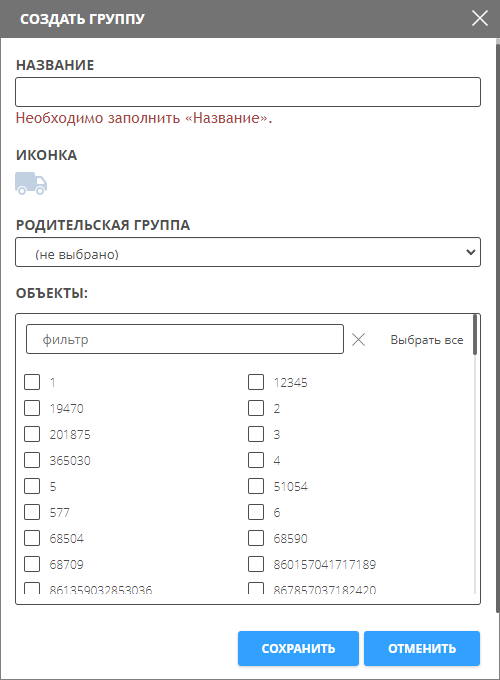Viewport: 500px width, 680px height.
Task: Focus the Название input field
Action: point(248,92)
